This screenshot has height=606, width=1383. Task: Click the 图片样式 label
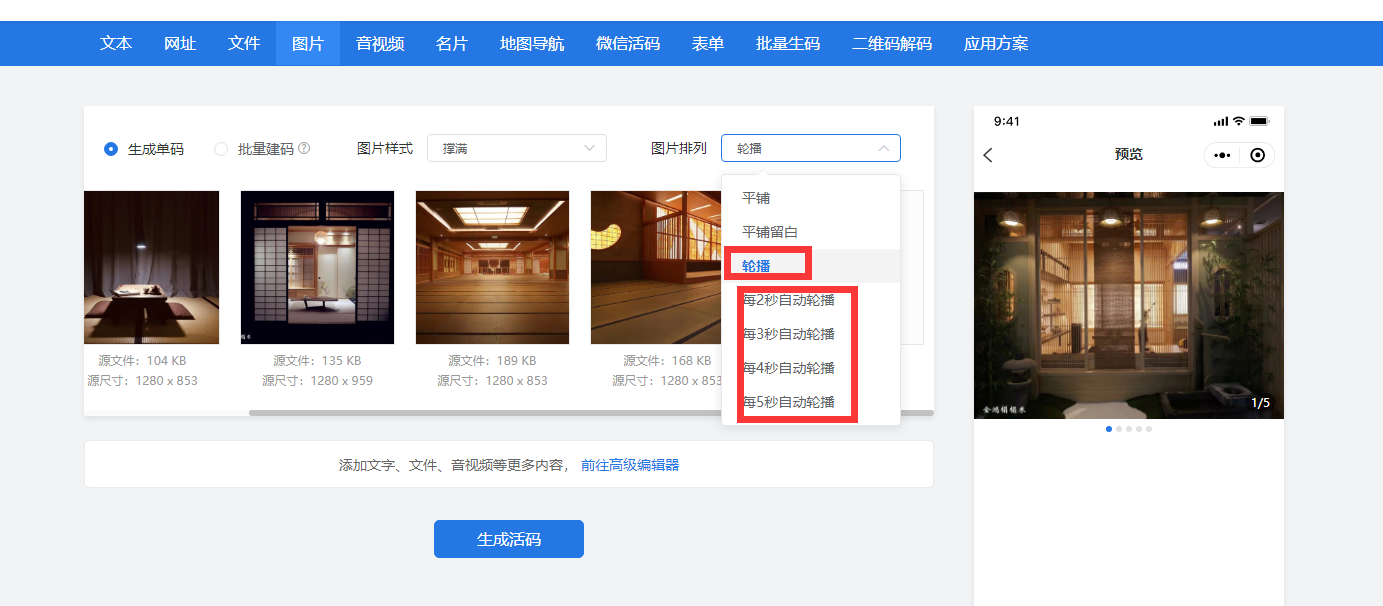point(385,148)
